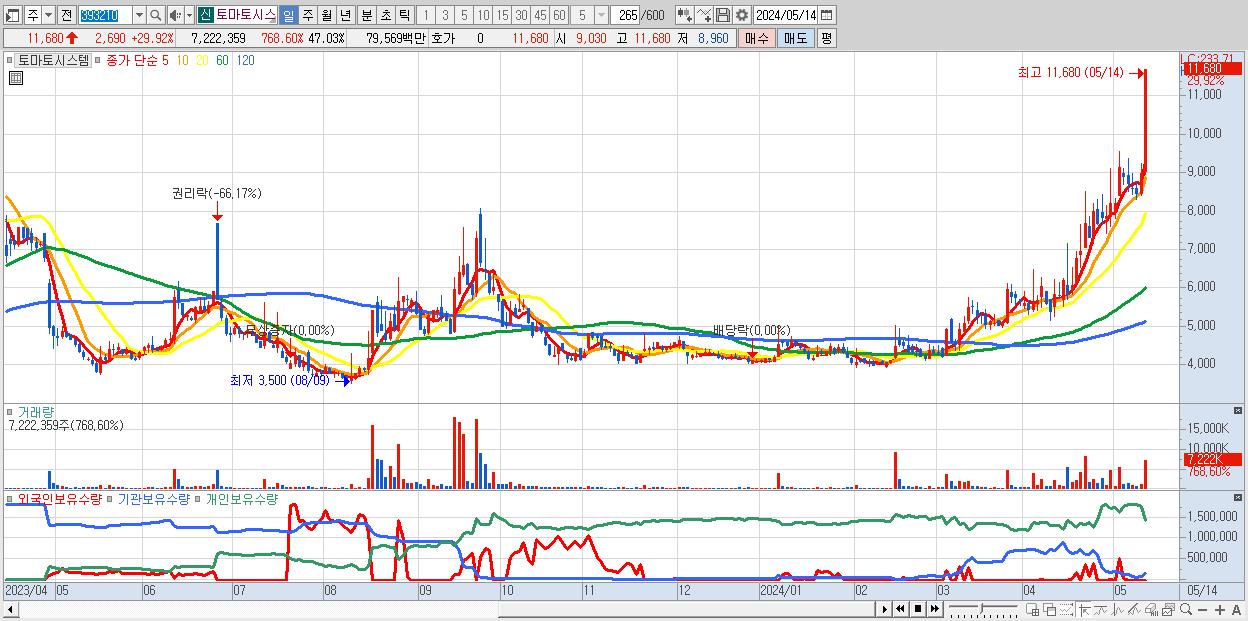1248x621 pixels.
Task: Adjust the bottom chart zoom slider
Action: click(983, 609)
